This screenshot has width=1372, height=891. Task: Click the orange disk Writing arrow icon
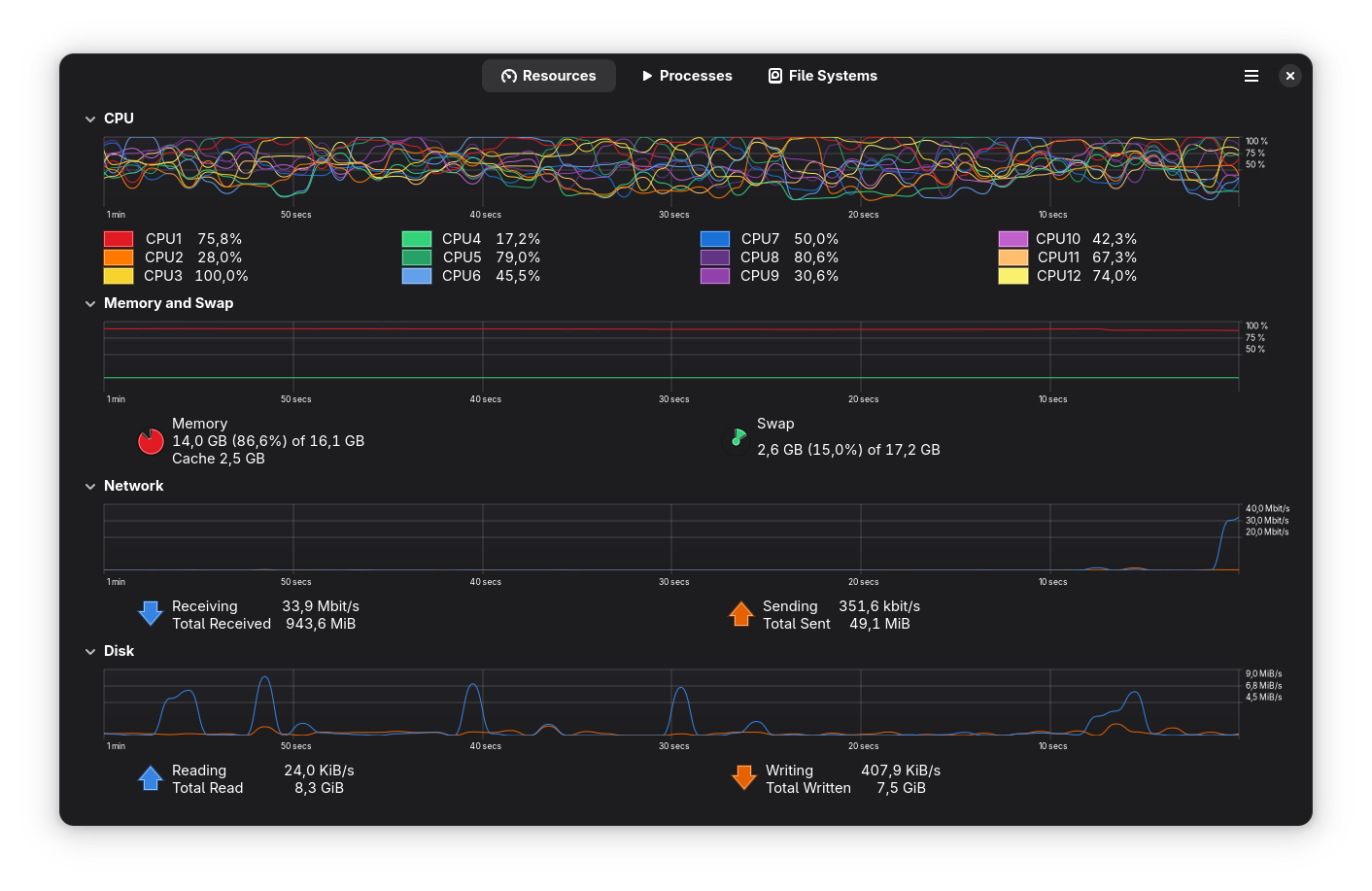pyautogui.click(x=744, y=777)
